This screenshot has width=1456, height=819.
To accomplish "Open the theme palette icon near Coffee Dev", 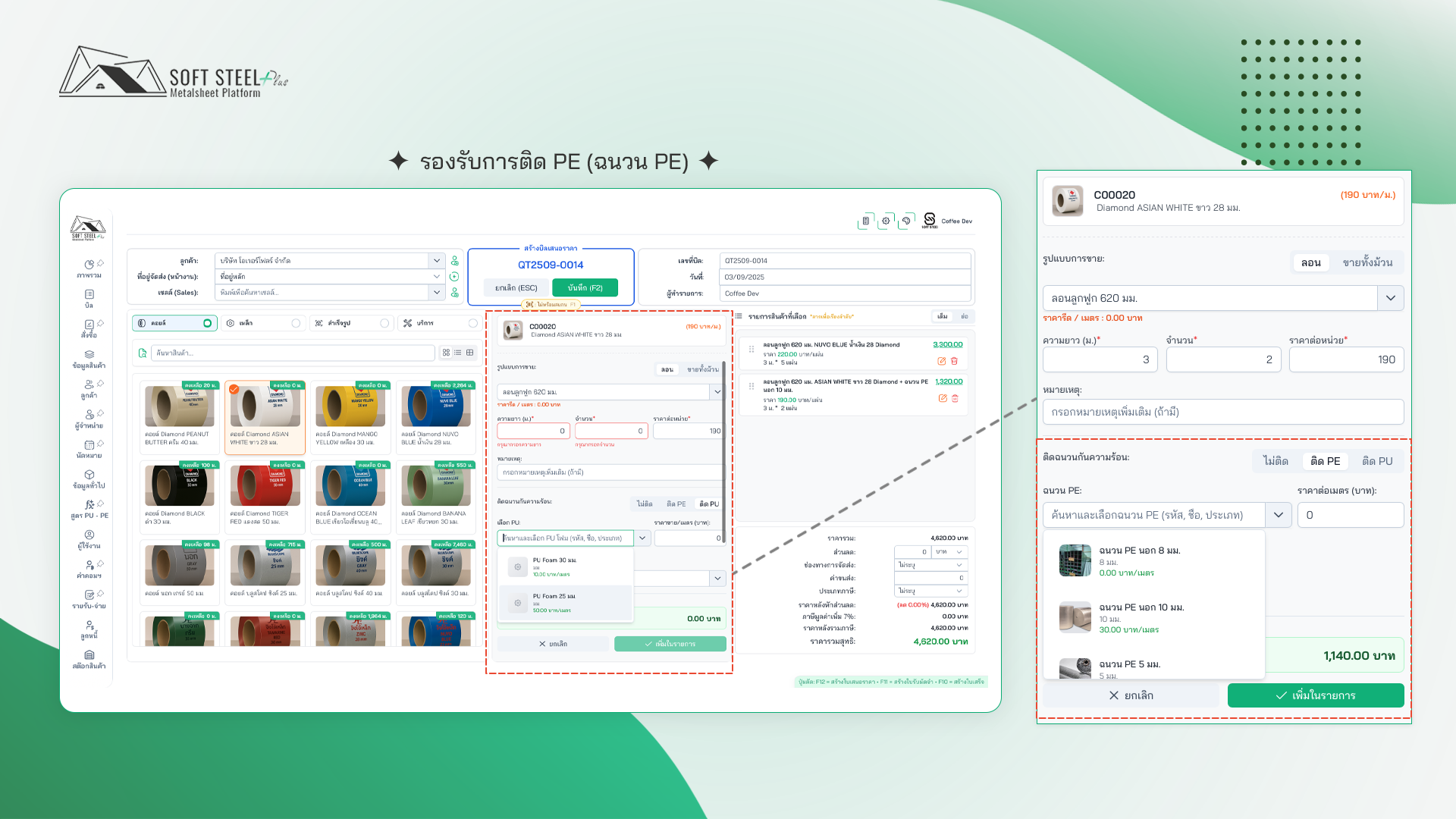I will [907, 221].
